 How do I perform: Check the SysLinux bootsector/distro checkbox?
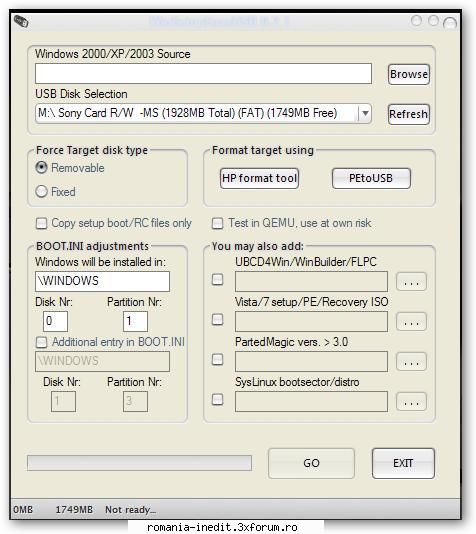point(217,399)
